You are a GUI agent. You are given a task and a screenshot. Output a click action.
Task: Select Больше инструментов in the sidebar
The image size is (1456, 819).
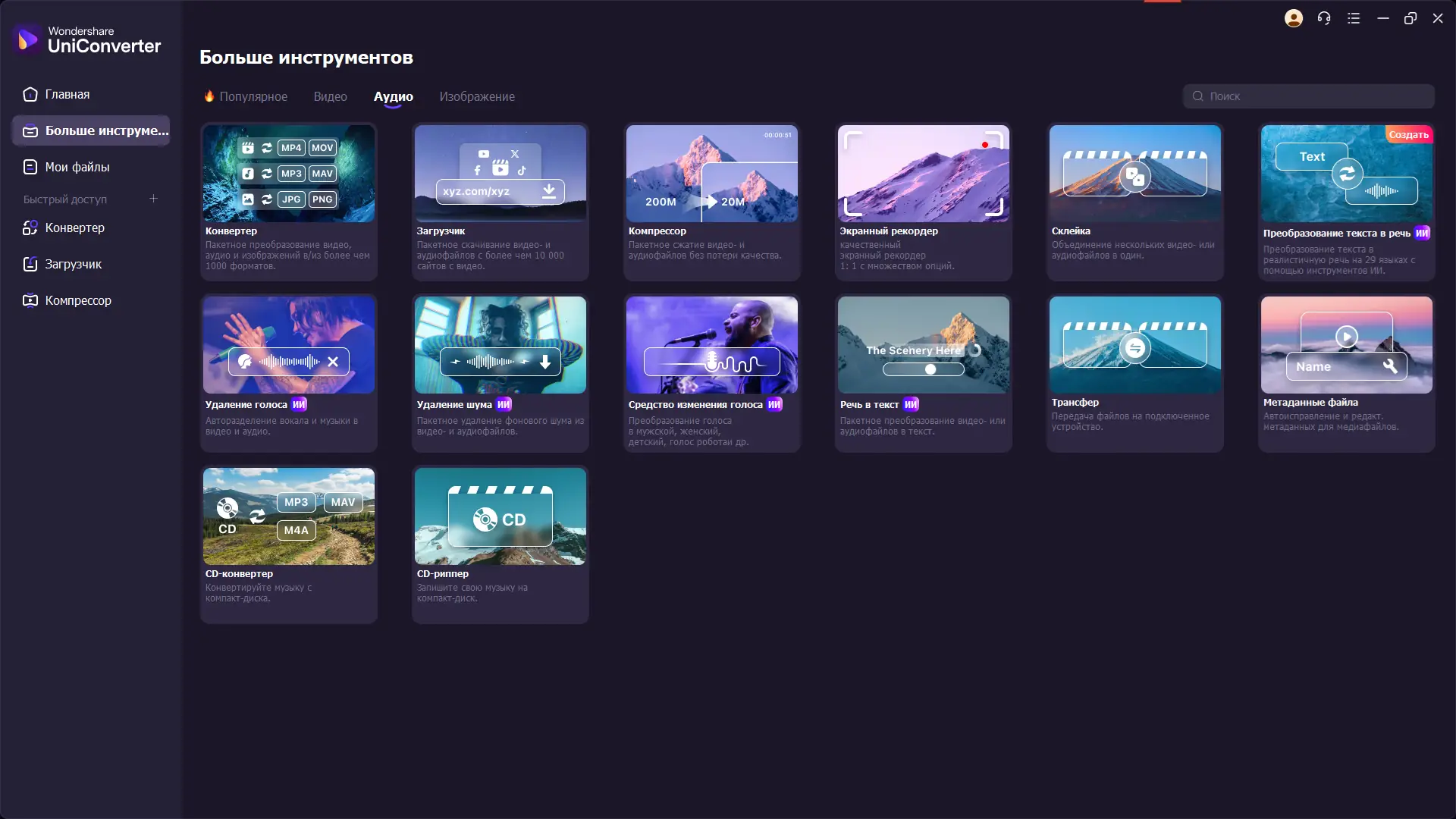(91, 130)
